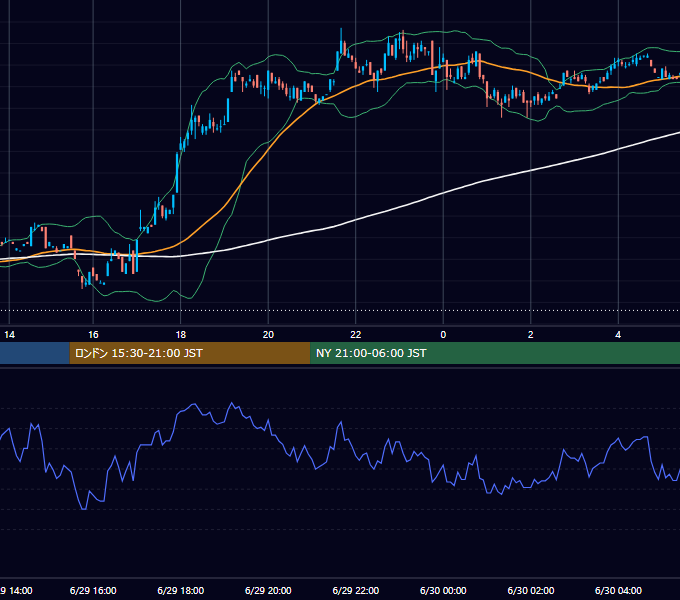The height and width of the screenshot is (600, 680).
Task: Click hour label 2 on upper axis
Action: click(531, 335)
